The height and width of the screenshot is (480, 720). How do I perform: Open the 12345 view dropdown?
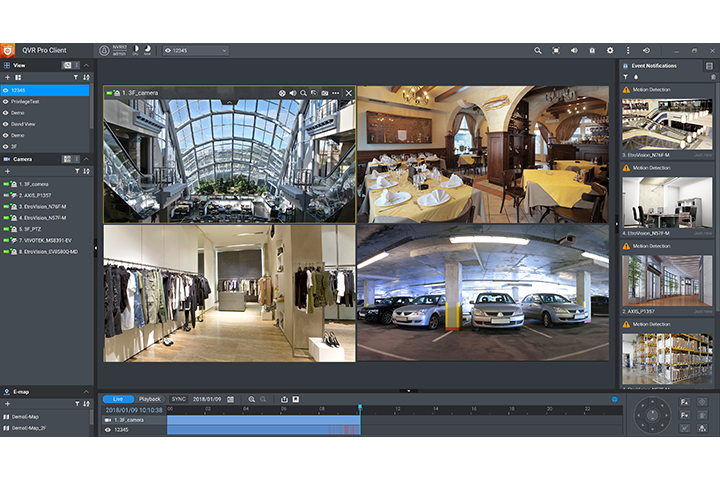click(195, 50)
